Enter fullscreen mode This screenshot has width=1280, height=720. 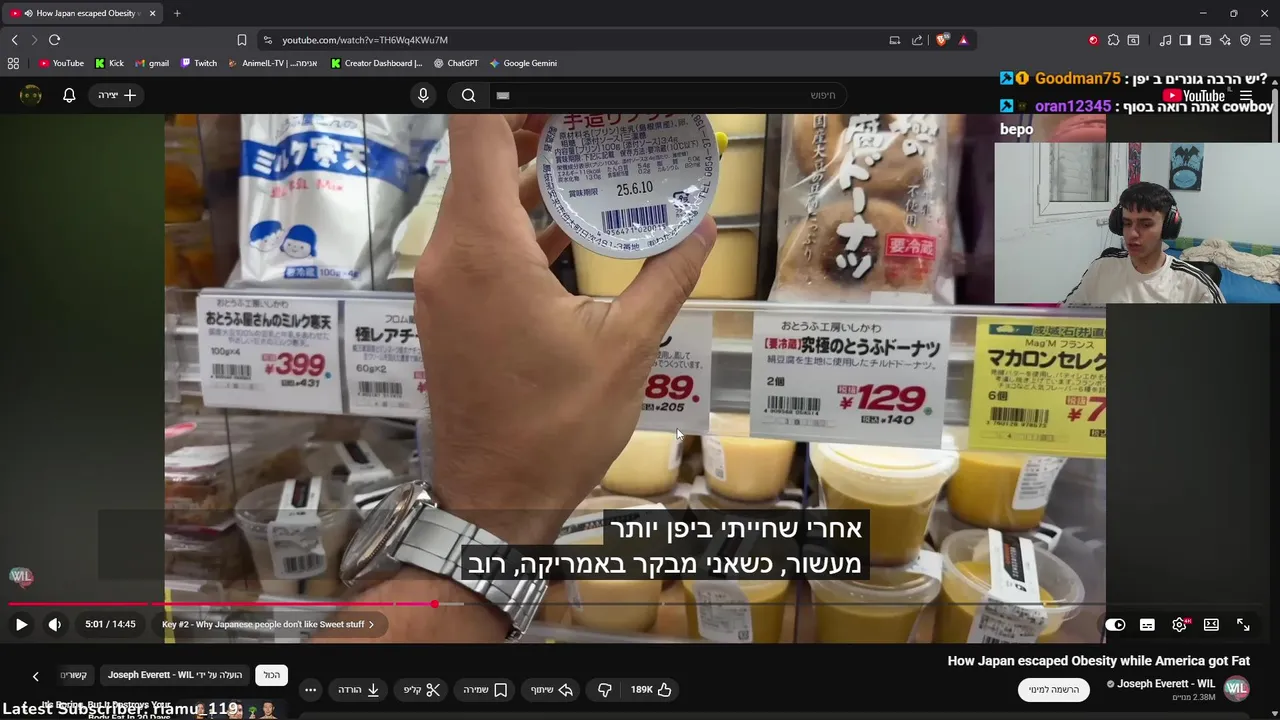(1243, 624)
